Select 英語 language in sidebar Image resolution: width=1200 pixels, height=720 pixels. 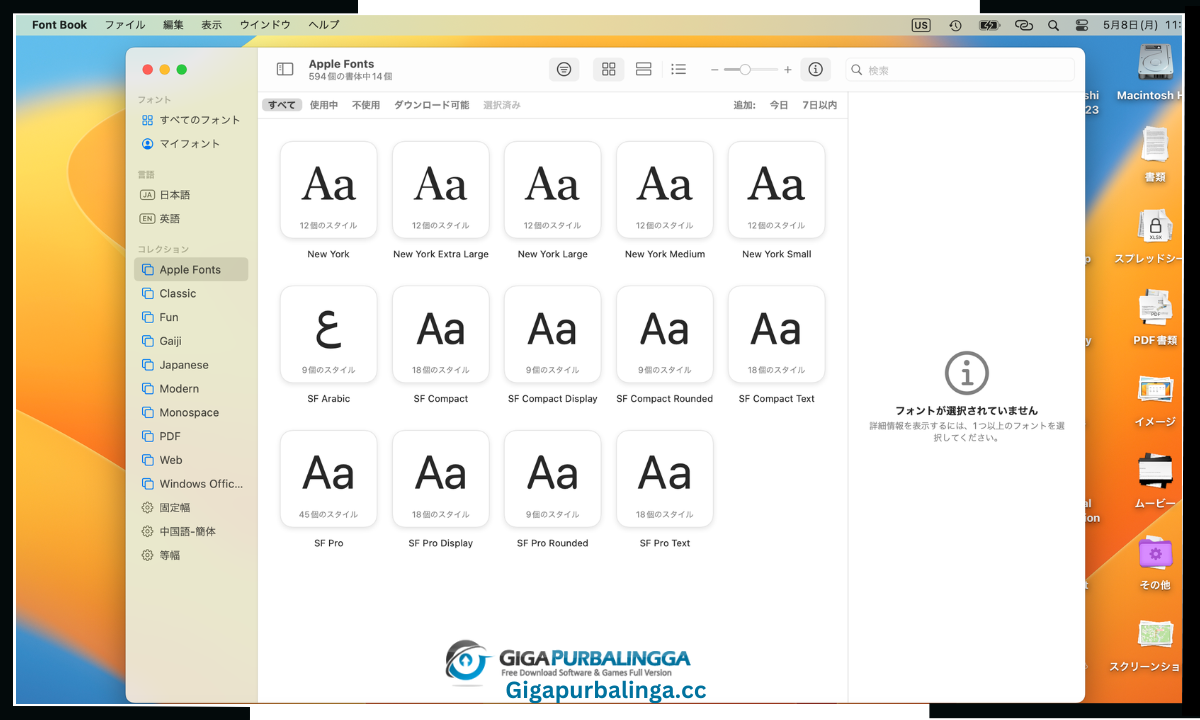tap(191, 219)
